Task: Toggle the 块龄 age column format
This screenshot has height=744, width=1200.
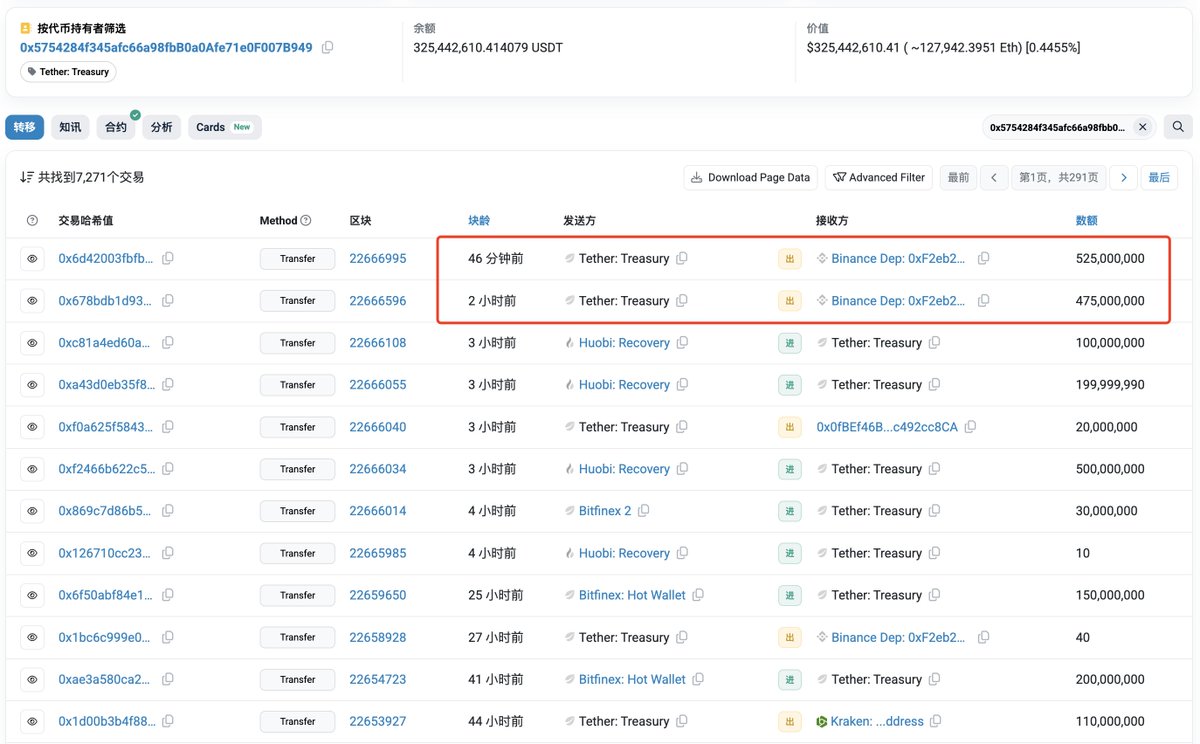Action: coord(479,220)
